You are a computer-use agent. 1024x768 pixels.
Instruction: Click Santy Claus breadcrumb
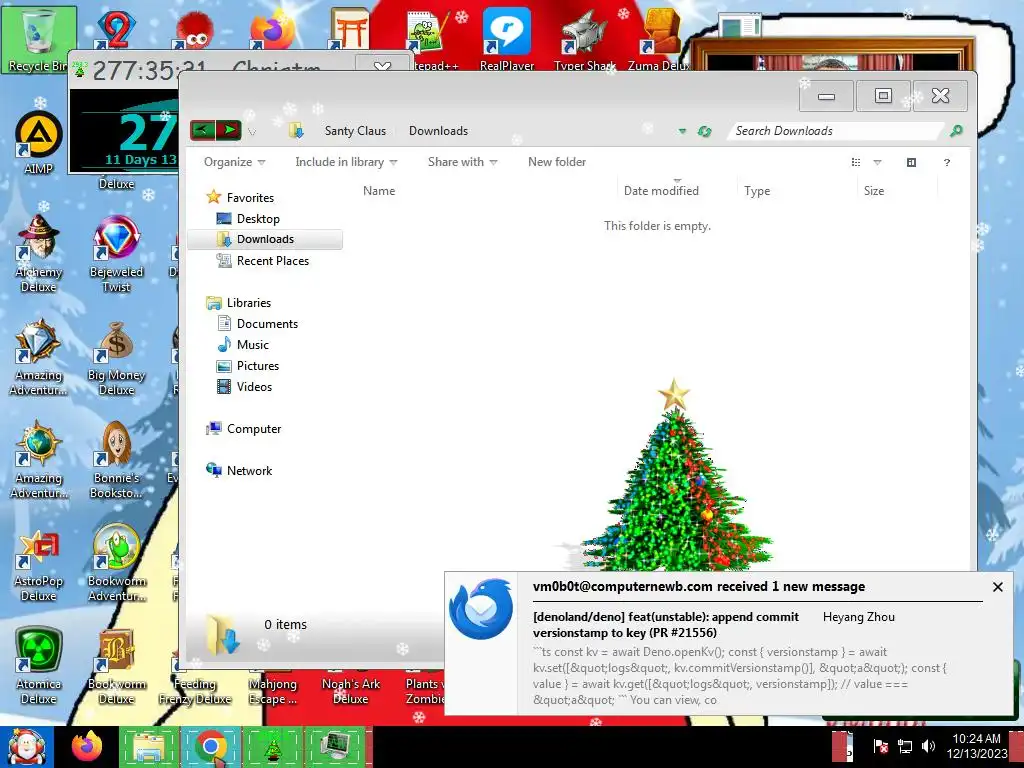pos(355,131)
